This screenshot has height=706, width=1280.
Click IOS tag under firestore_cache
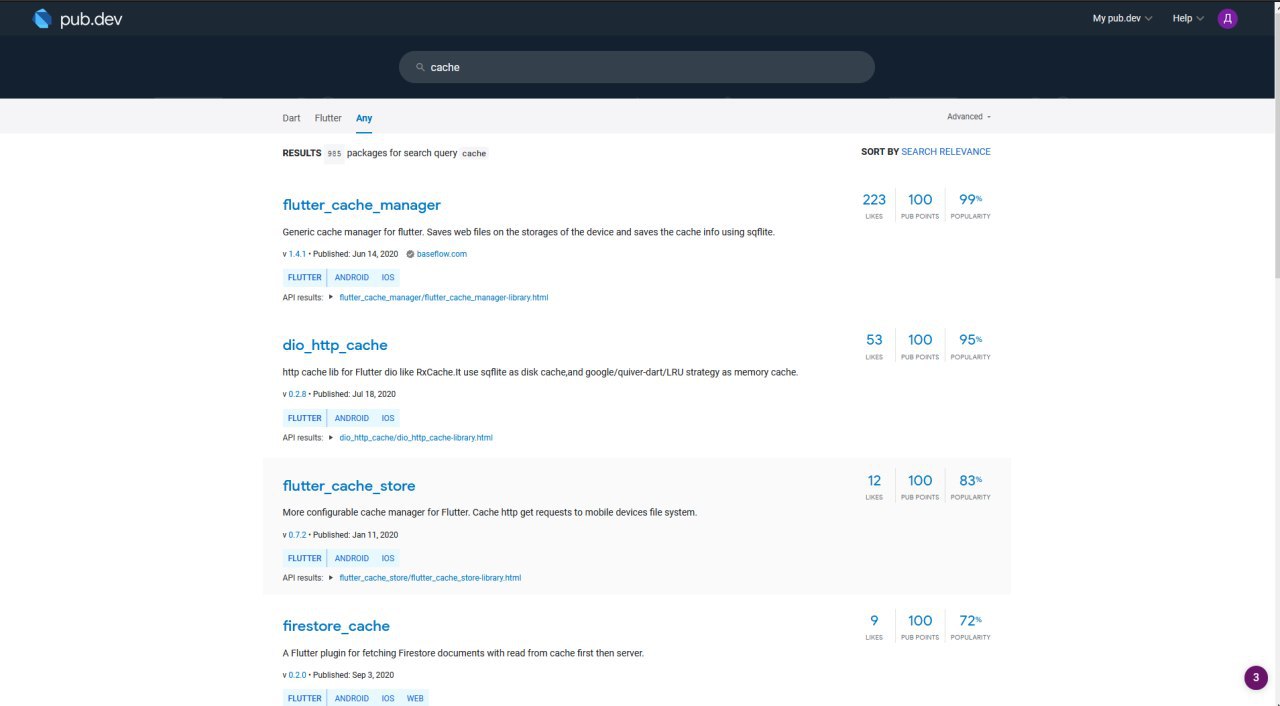click(388, 698)
